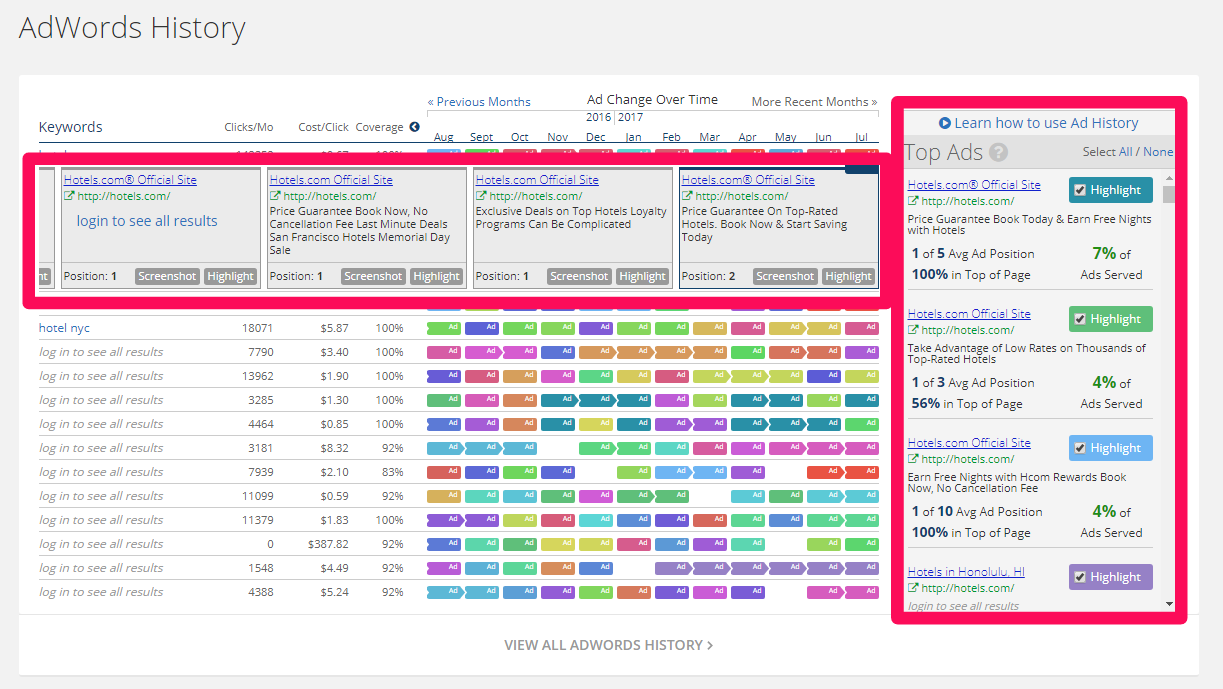The height and width of the screenshot is (689, 1223).
Task: Open ad title link in the Position 2 card
Action: pos(748,180)
